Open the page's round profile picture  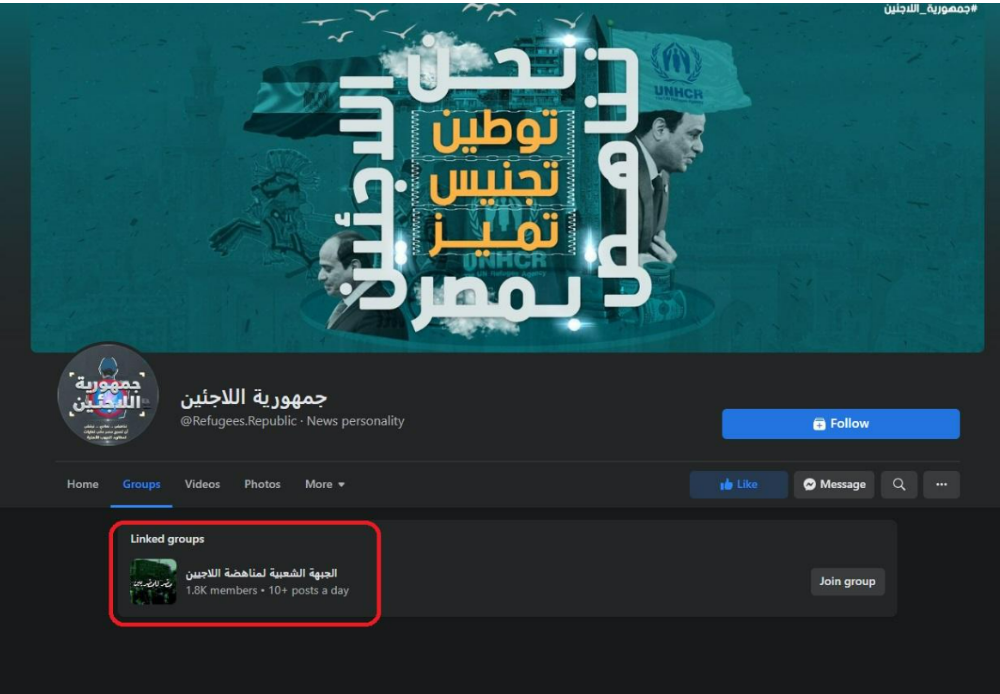tap(108, 394)
